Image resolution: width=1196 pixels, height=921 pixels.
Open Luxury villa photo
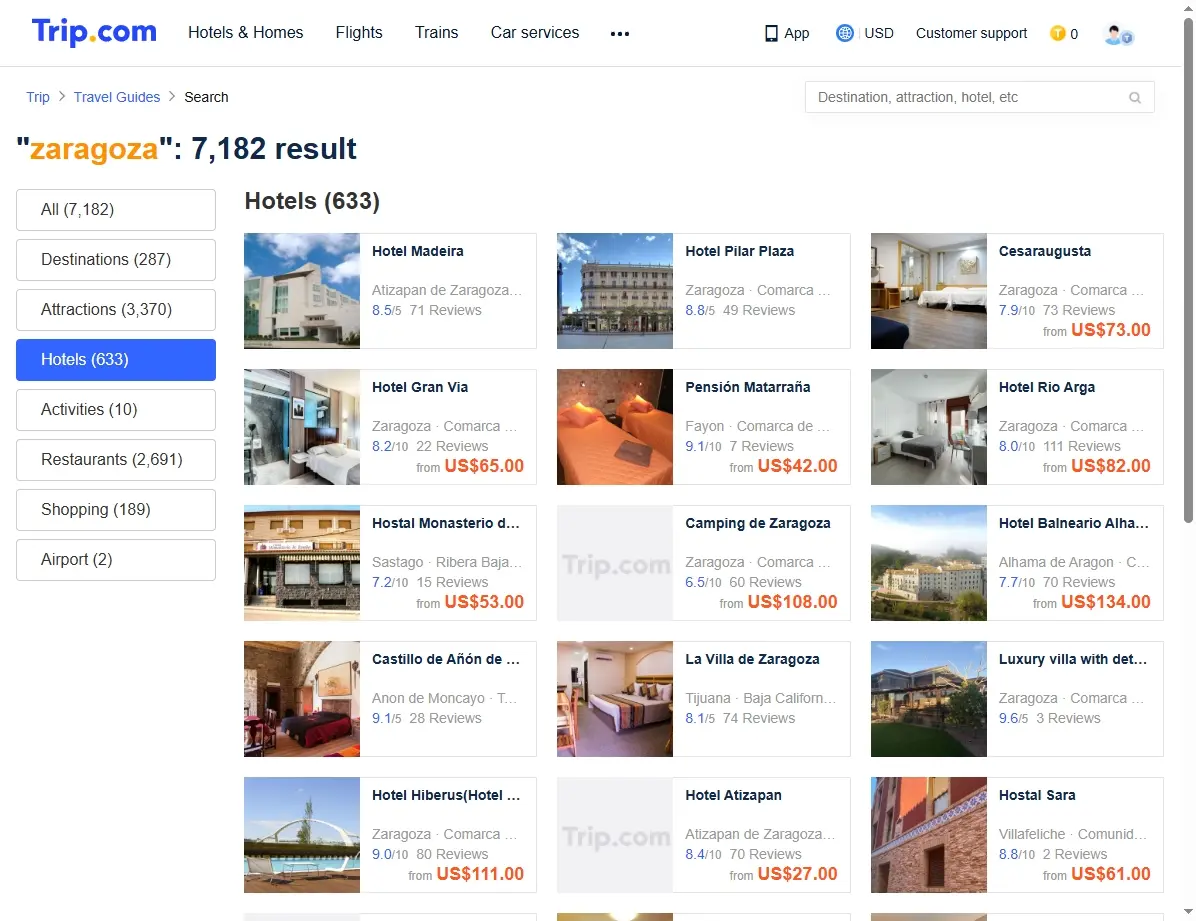coord(929,699)
